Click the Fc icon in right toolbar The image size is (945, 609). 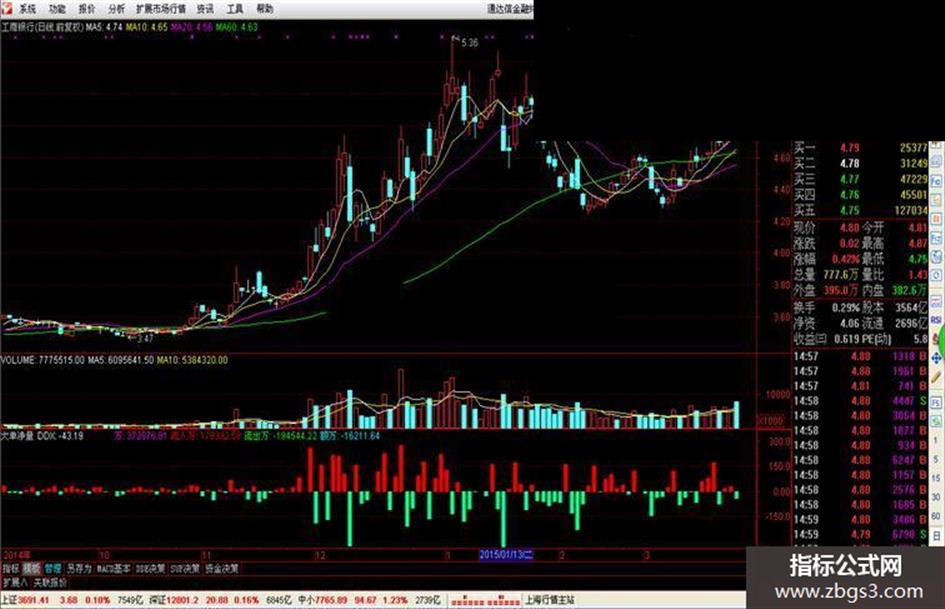coord(935,180)
